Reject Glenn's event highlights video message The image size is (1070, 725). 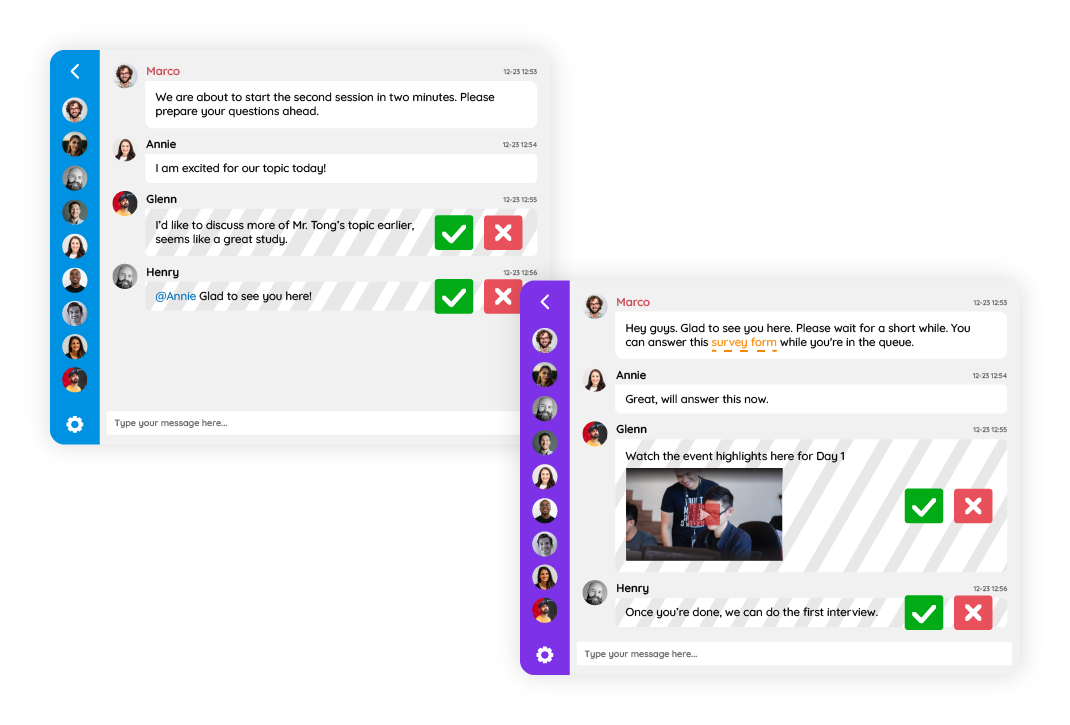[x=973, y=506]
